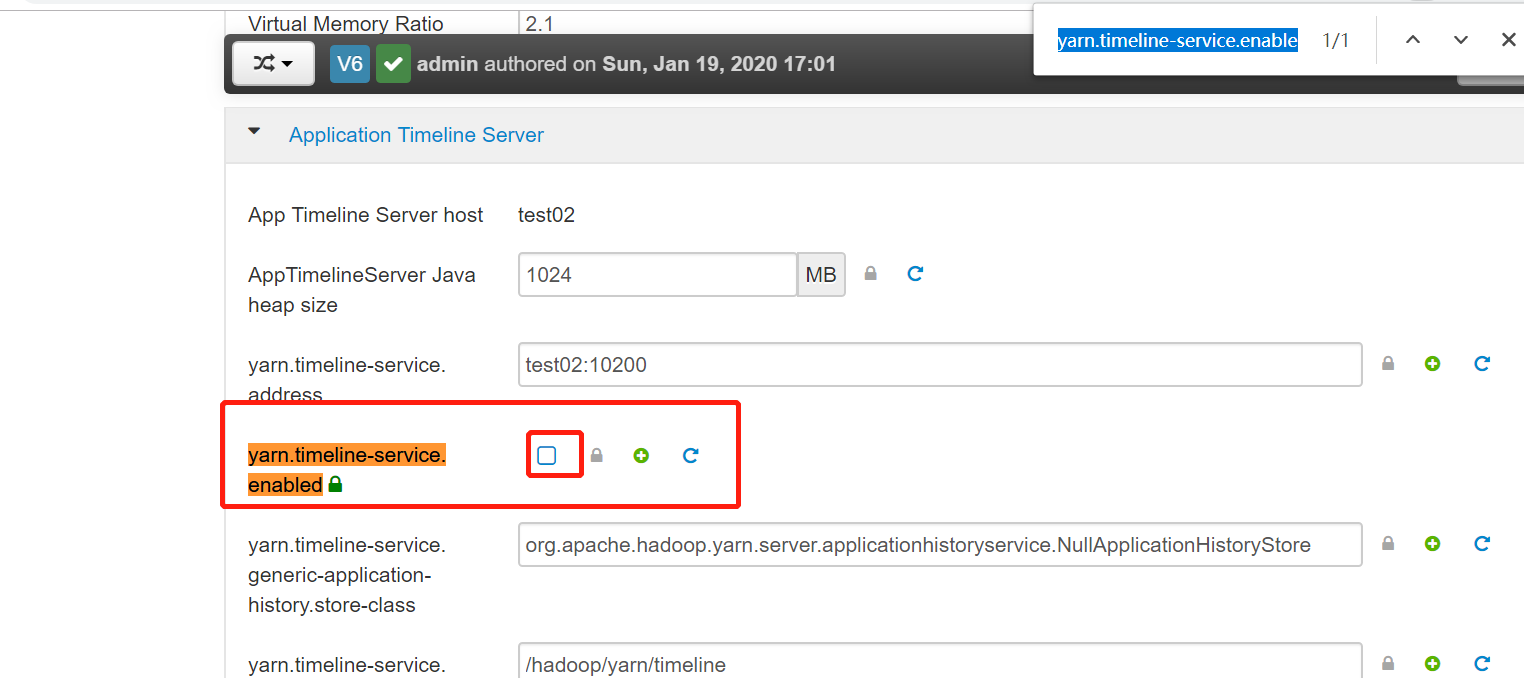Click the AppTimelineServer Java heap size field
This screenshot has width=1524, height=678.
(658, 275)
